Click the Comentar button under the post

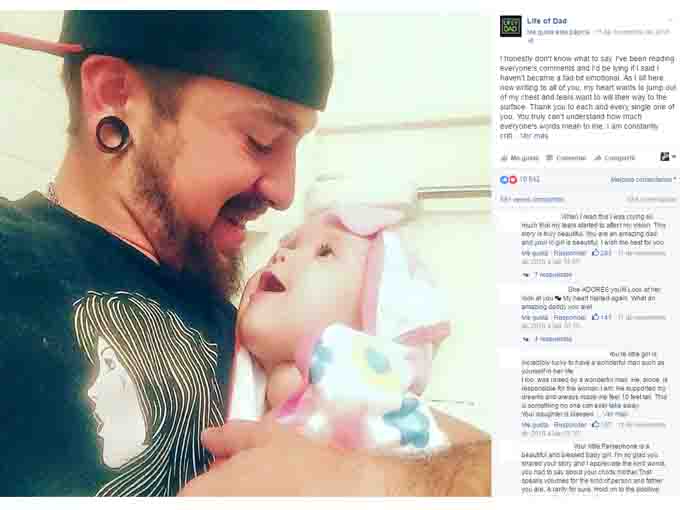566,158
